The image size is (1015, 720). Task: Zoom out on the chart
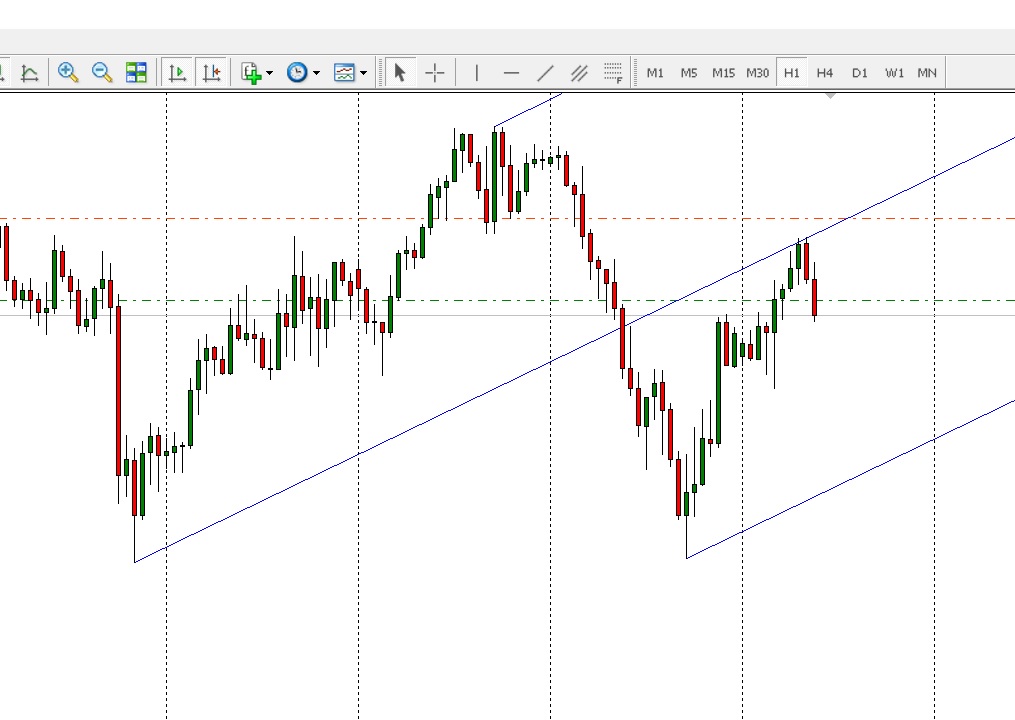click(102, 73)
